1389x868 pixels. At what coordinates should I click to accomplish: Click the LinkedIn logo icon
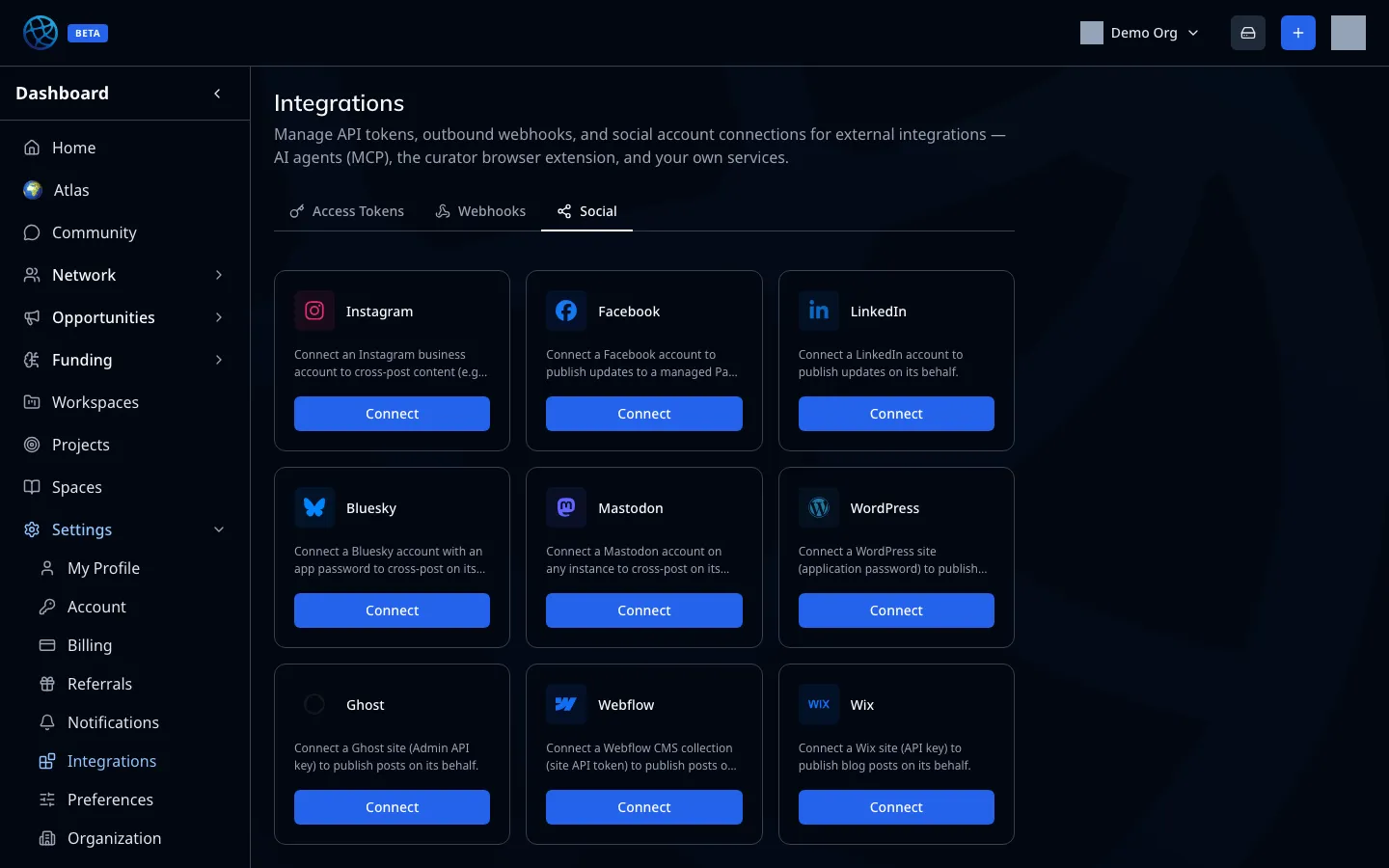819,311
